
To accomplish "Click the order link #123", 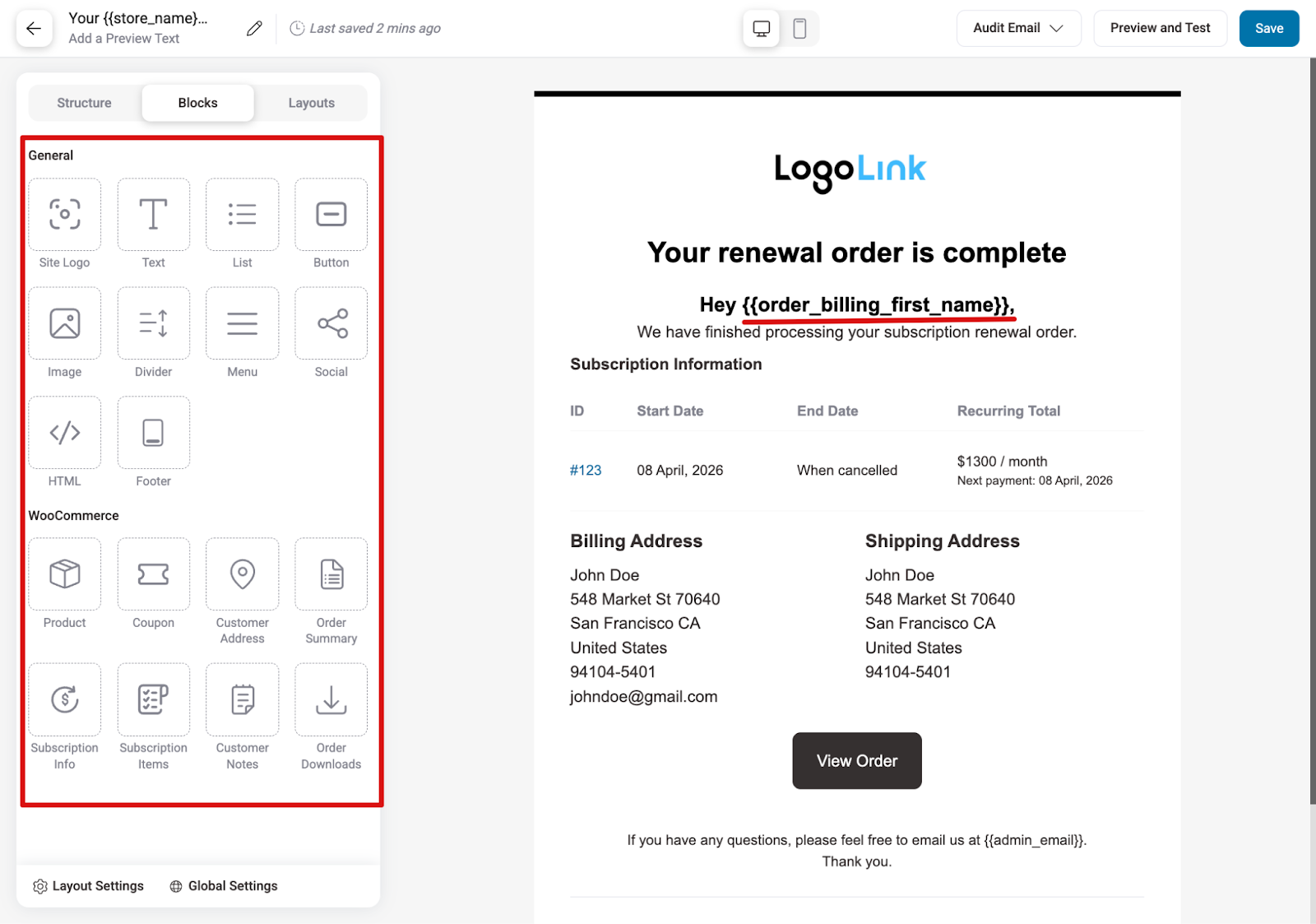I will pos(586,470).
